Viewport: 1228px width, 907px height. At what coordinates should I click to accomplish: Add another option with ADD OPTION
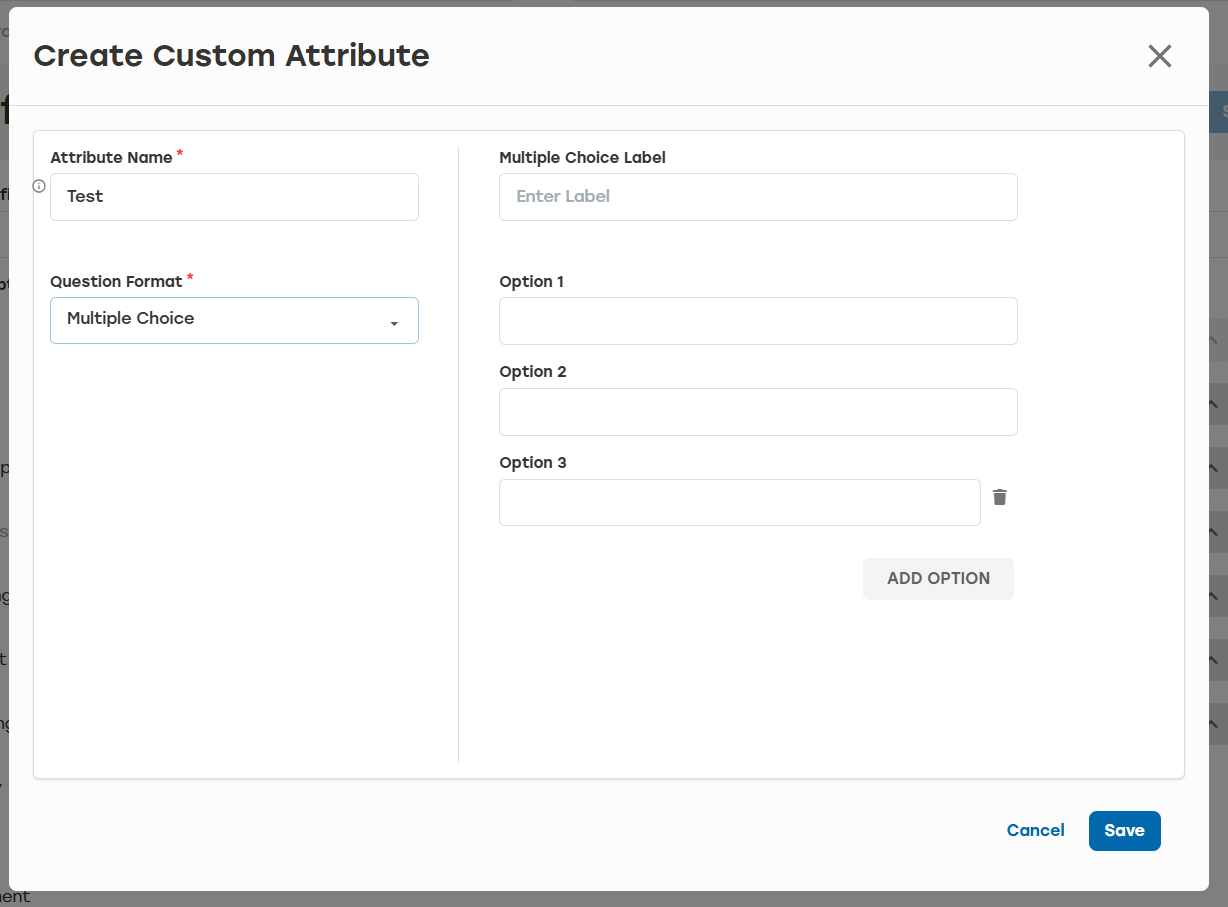[x=938, y=579]
